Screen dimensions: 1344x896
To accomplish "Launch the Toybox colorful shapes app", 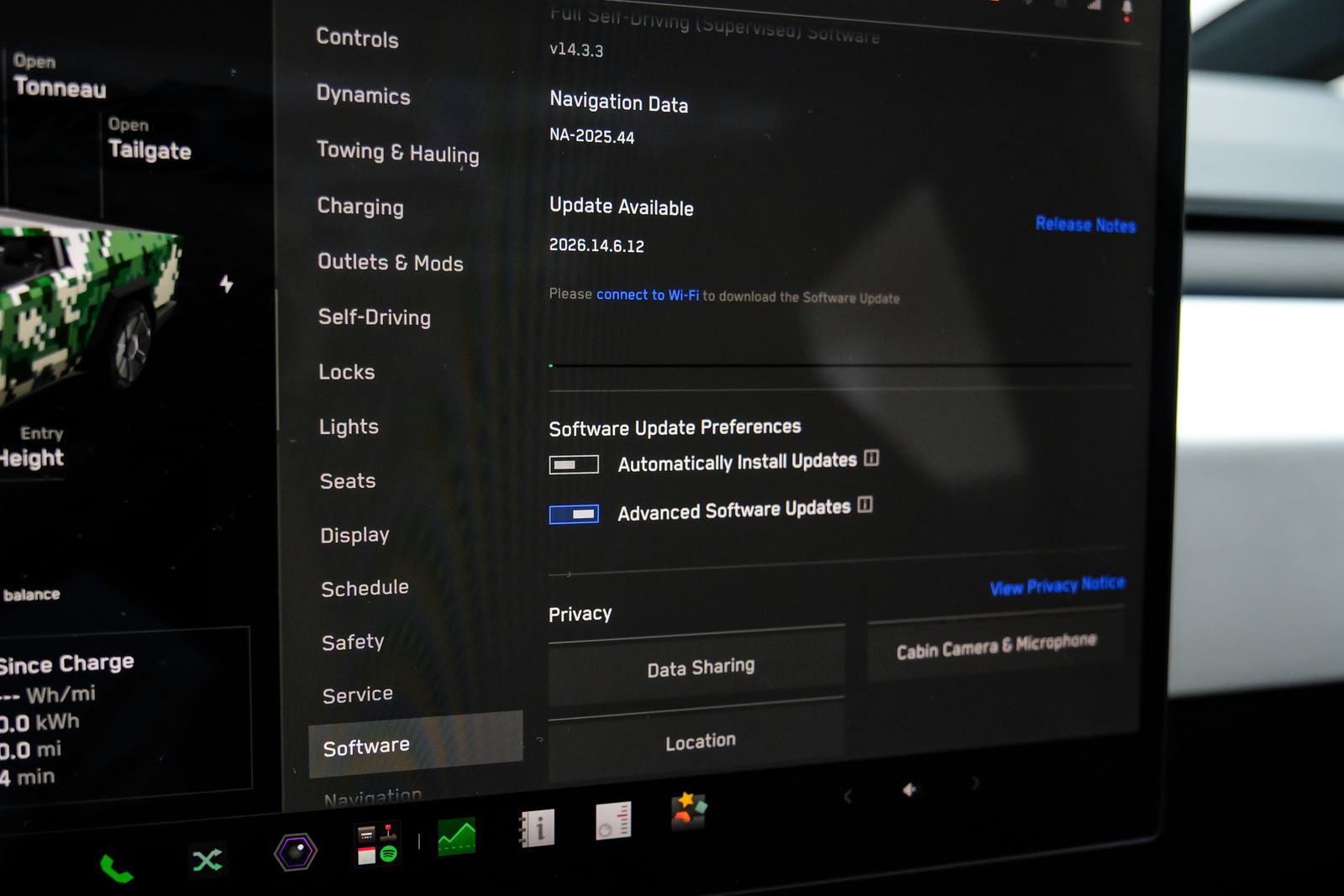I will 689,812.
